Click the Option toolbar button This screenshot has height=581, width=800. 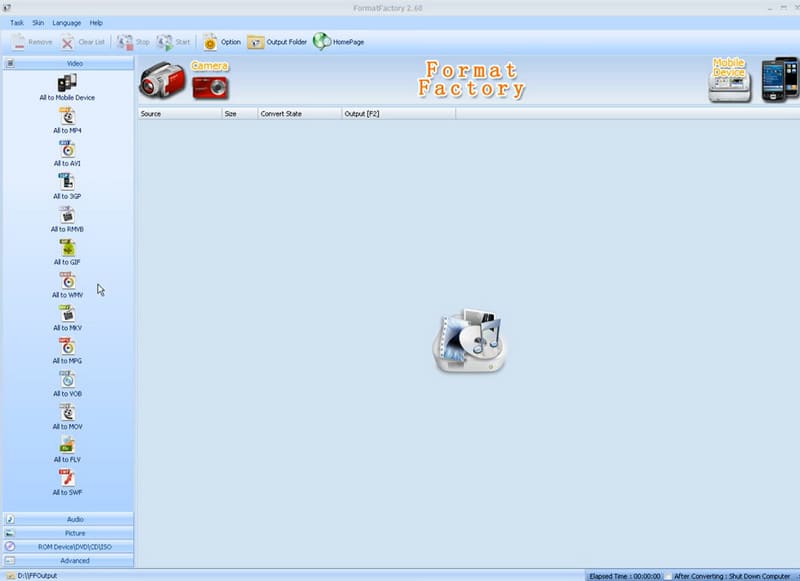(221, 42)
